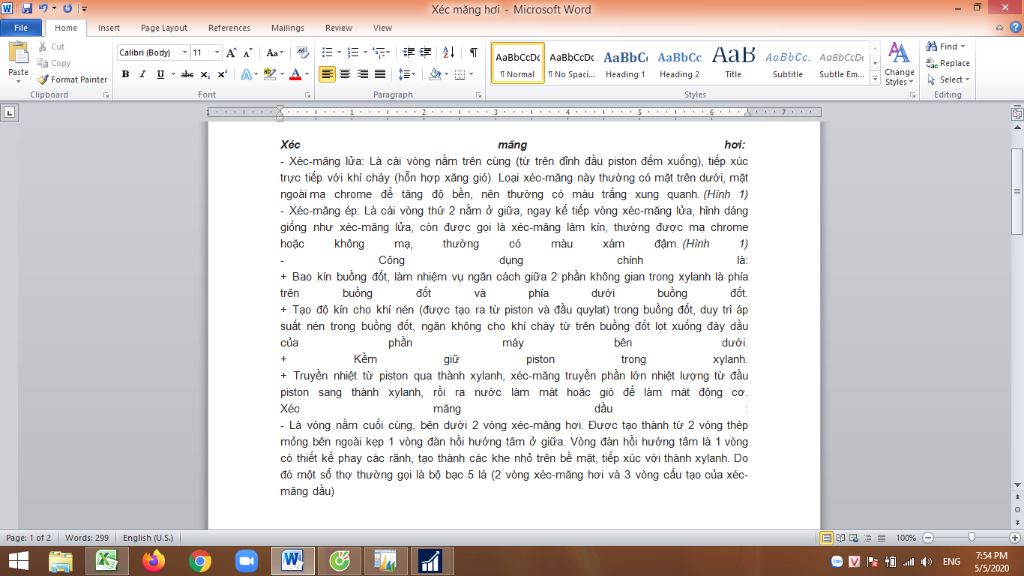Set Align Text Right

[x=362, y=74]
